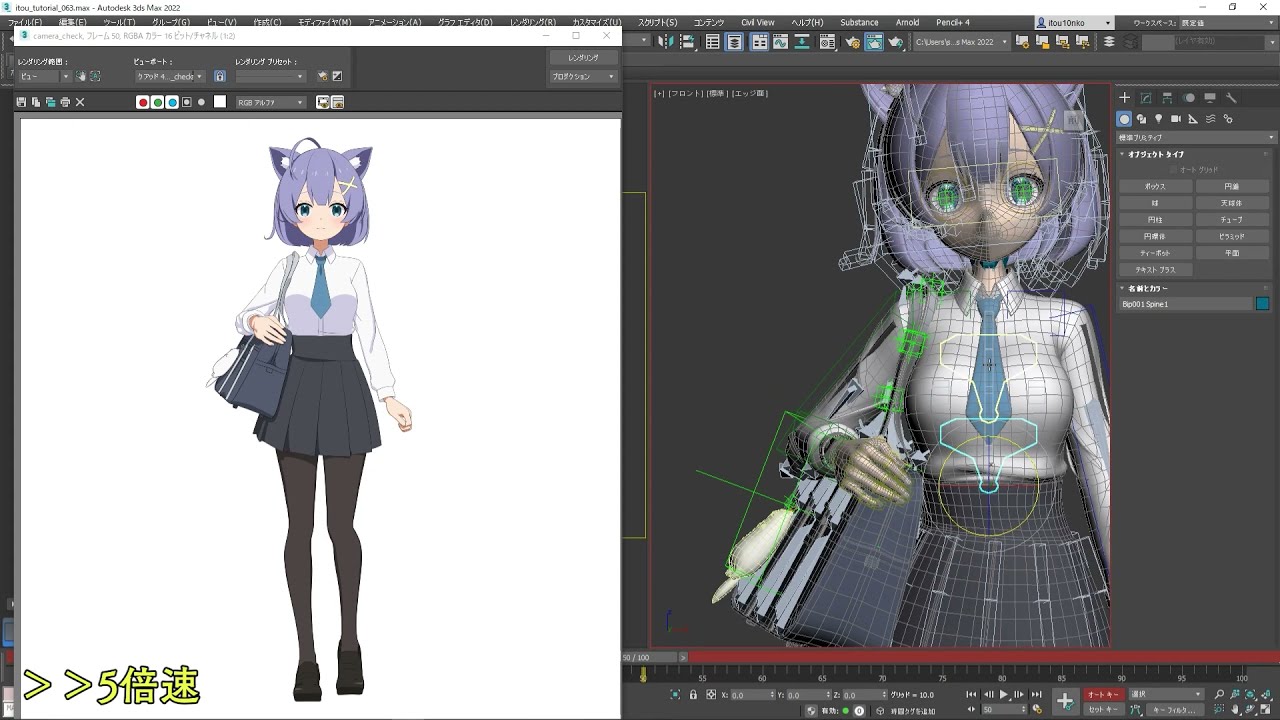
Task: Toggle the blue channel display
Action: tap(172, 102)
